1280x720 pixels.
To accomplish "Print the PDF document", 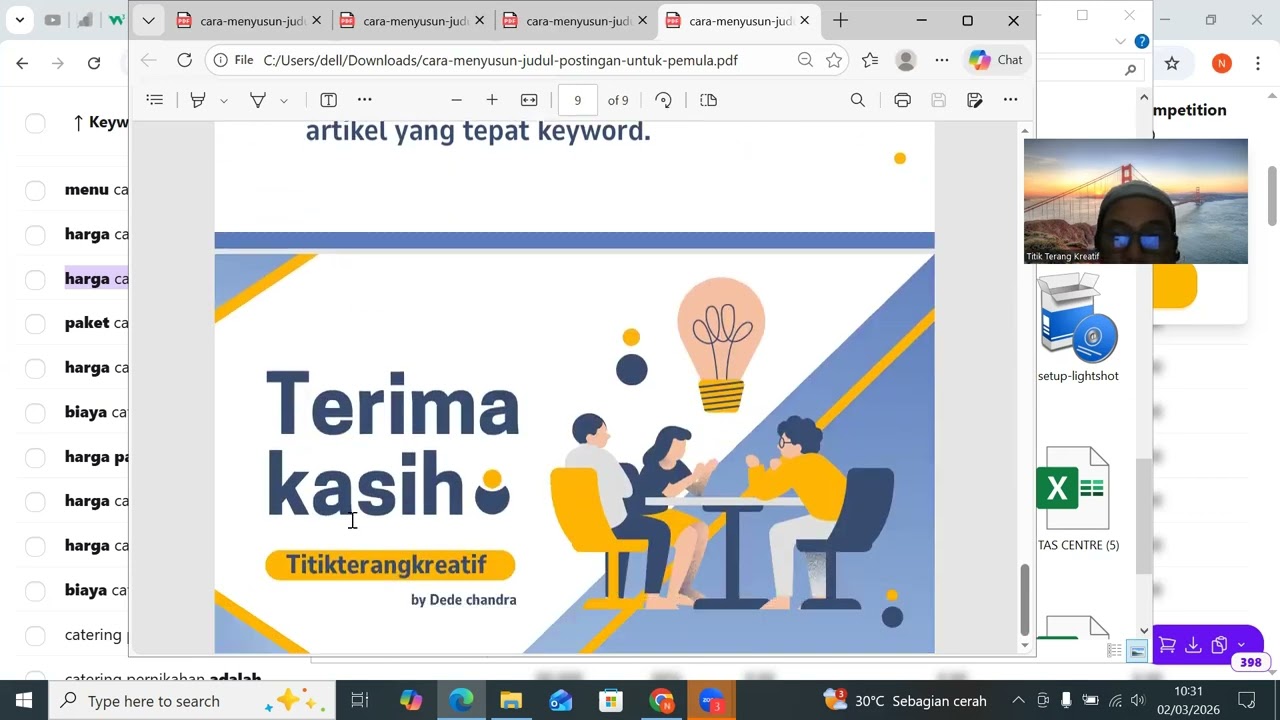I will [903, 100].
